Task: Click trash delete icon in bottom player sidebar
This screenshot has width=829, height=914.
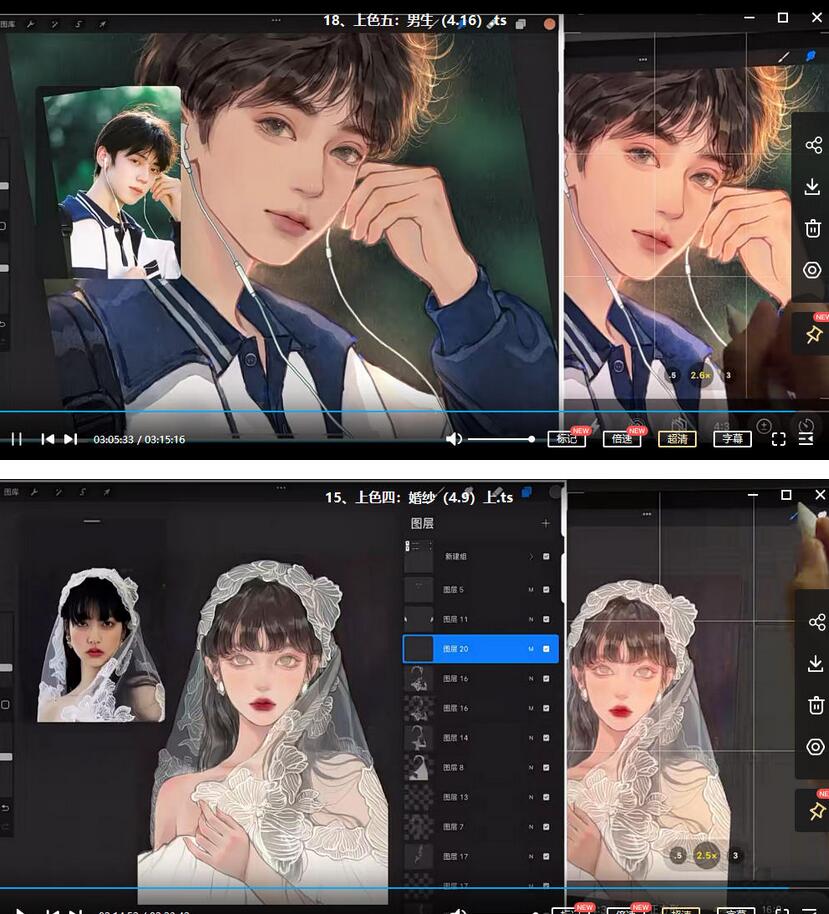Action: click(816, 705)
